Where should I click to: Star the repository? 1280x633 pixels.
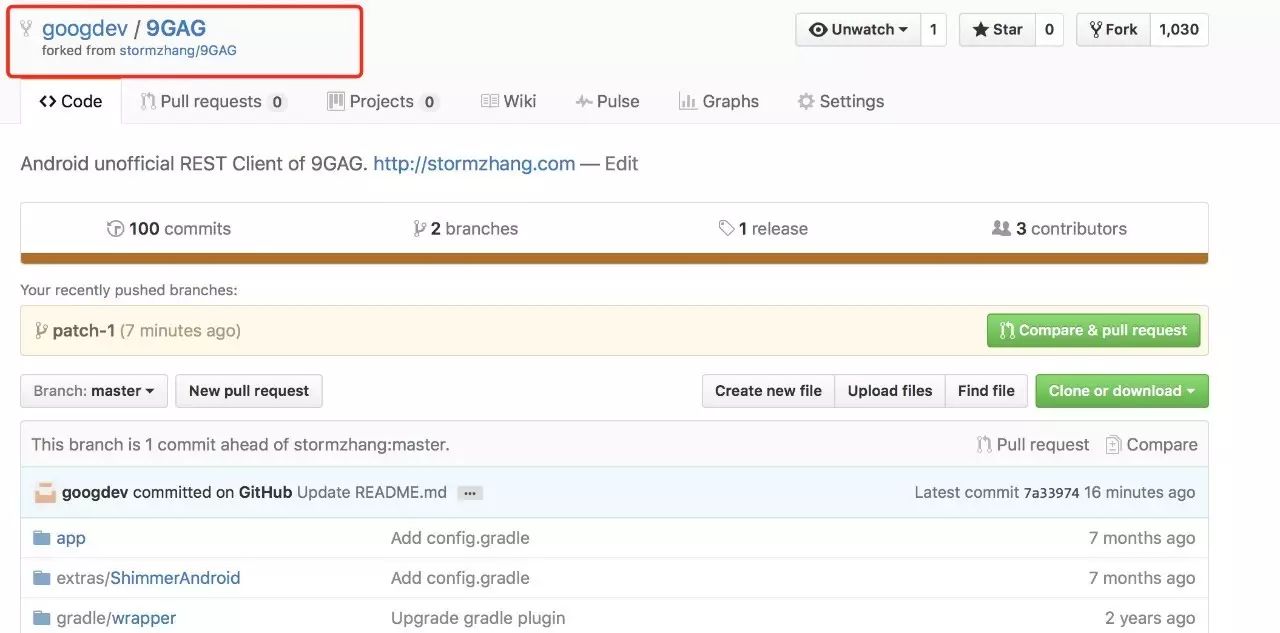pyautogui.click(x=997, y=29)
